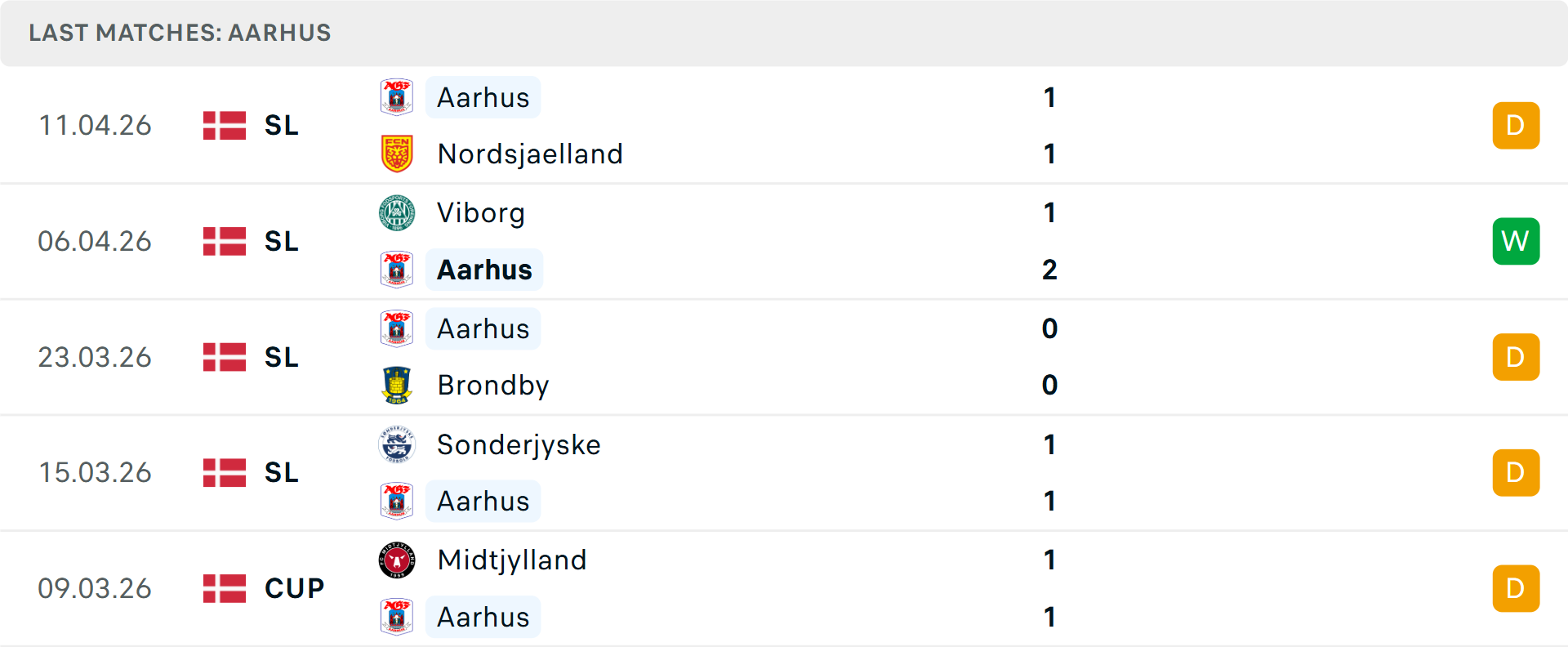This screenshot has height=647, width=1568.
Task: Select the Nordsjaelland club logo
Action: click(x=397, y=154)
